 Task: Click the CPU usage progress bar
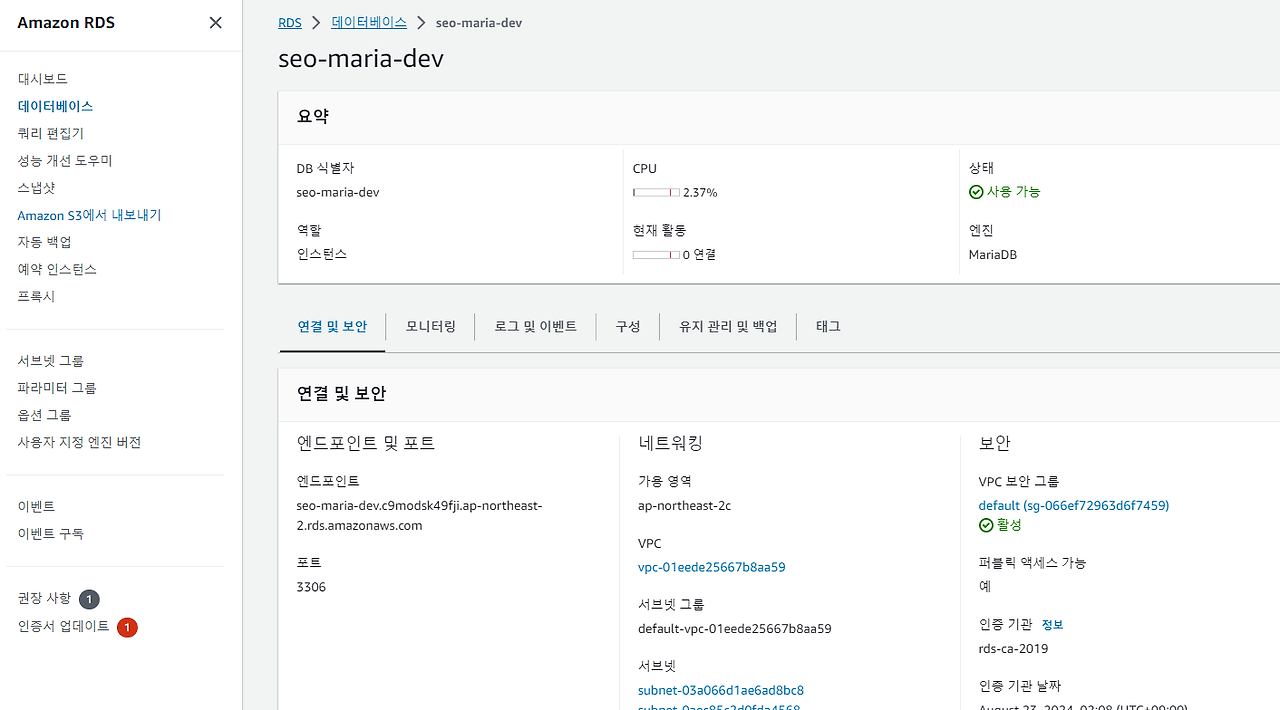656,192
